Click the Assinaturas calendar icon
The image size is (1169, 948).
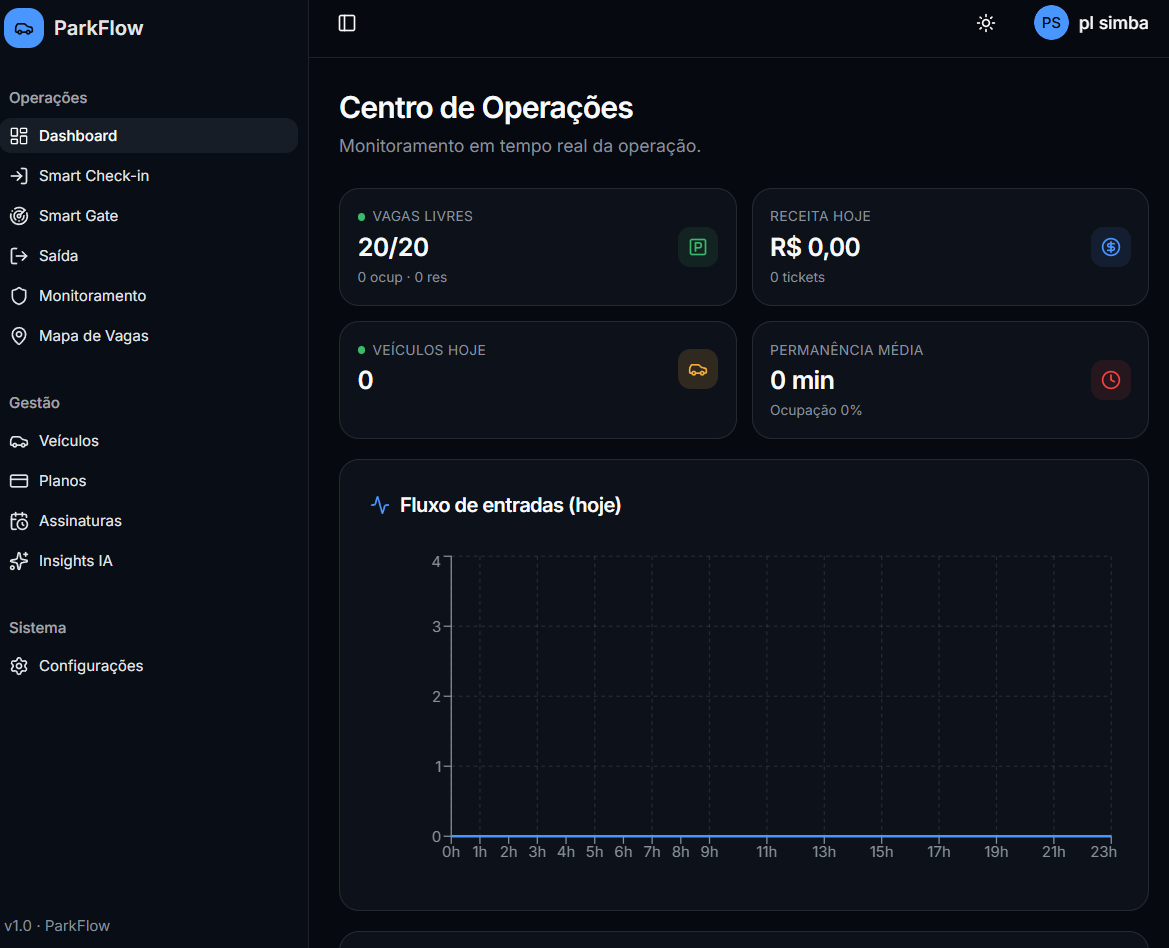19,521
